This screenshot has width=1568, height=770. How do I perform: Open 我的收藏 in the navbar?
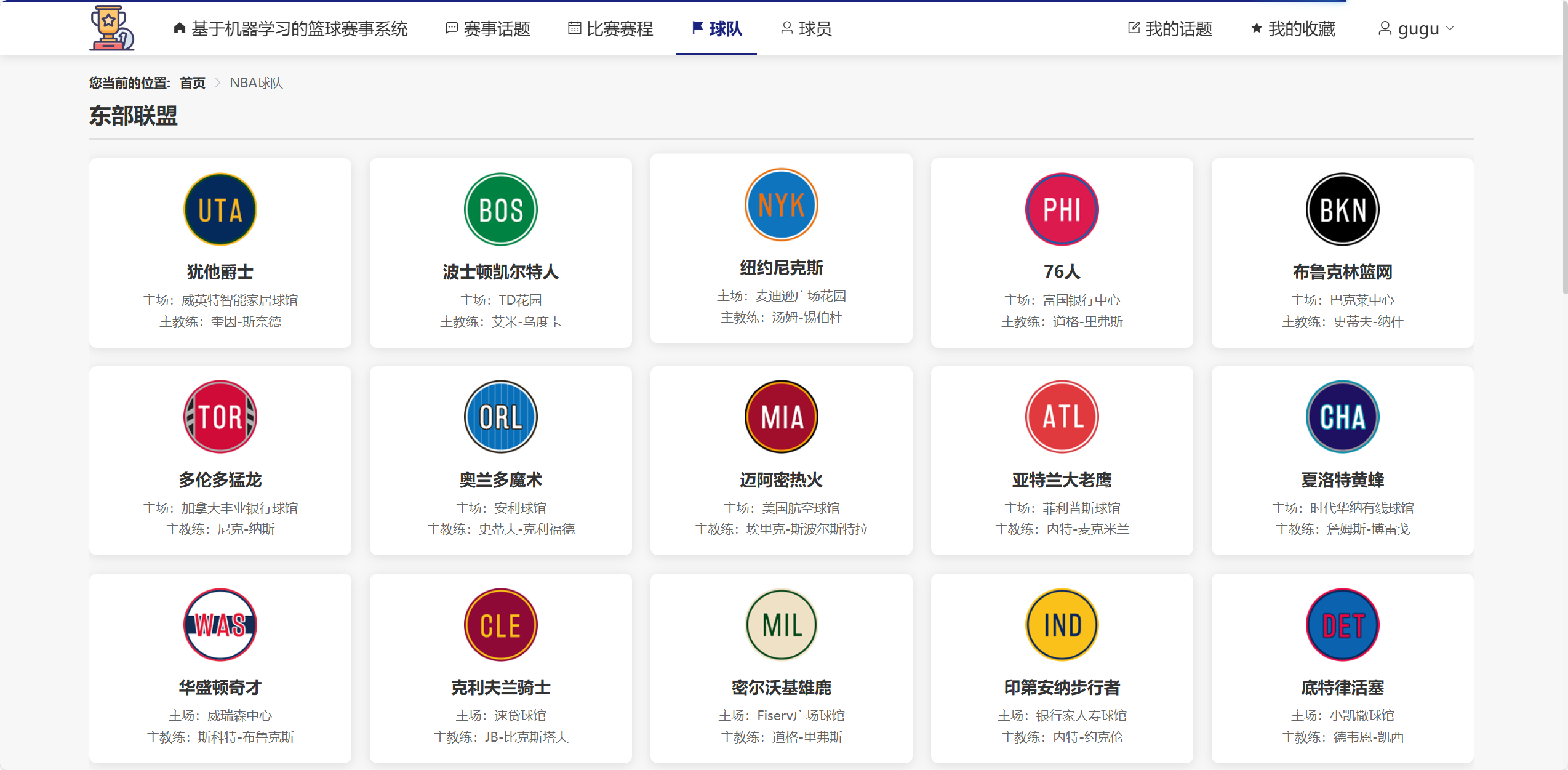[1292, 28]
